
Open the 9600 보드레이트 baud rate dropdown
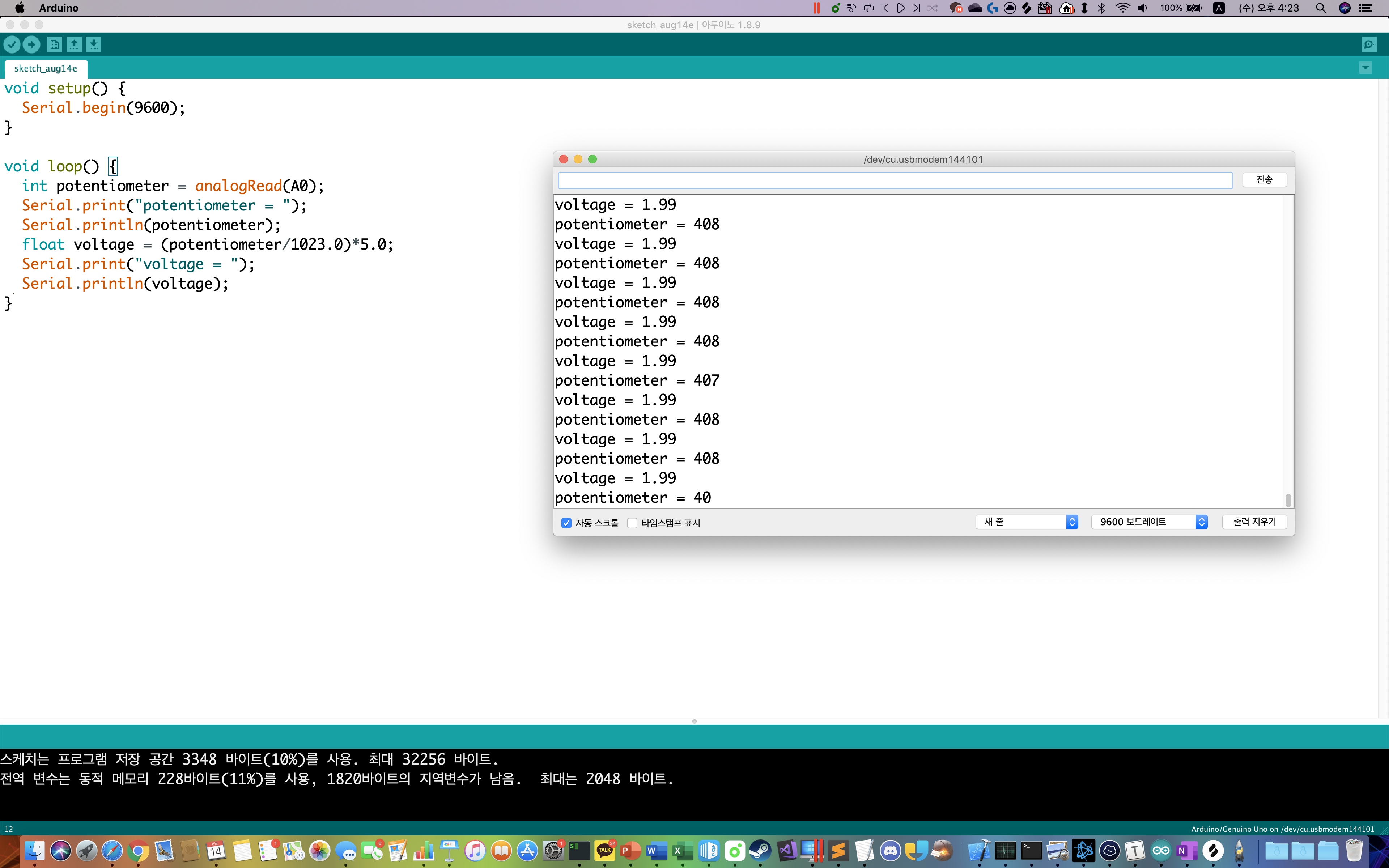point(1149,522)
